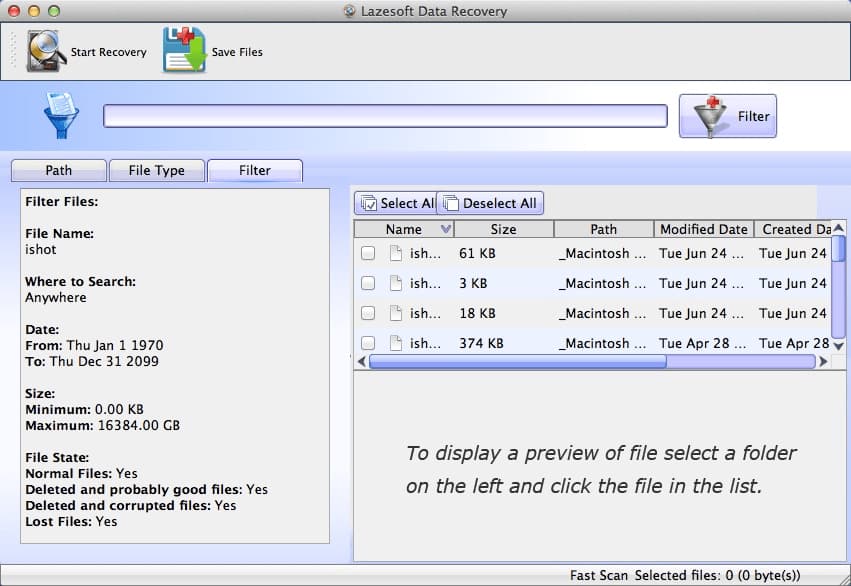The width and height of the screenshot is (851, 586).
Task: Click the Start Recovery magnifier icon
Action: coord(46,51)
